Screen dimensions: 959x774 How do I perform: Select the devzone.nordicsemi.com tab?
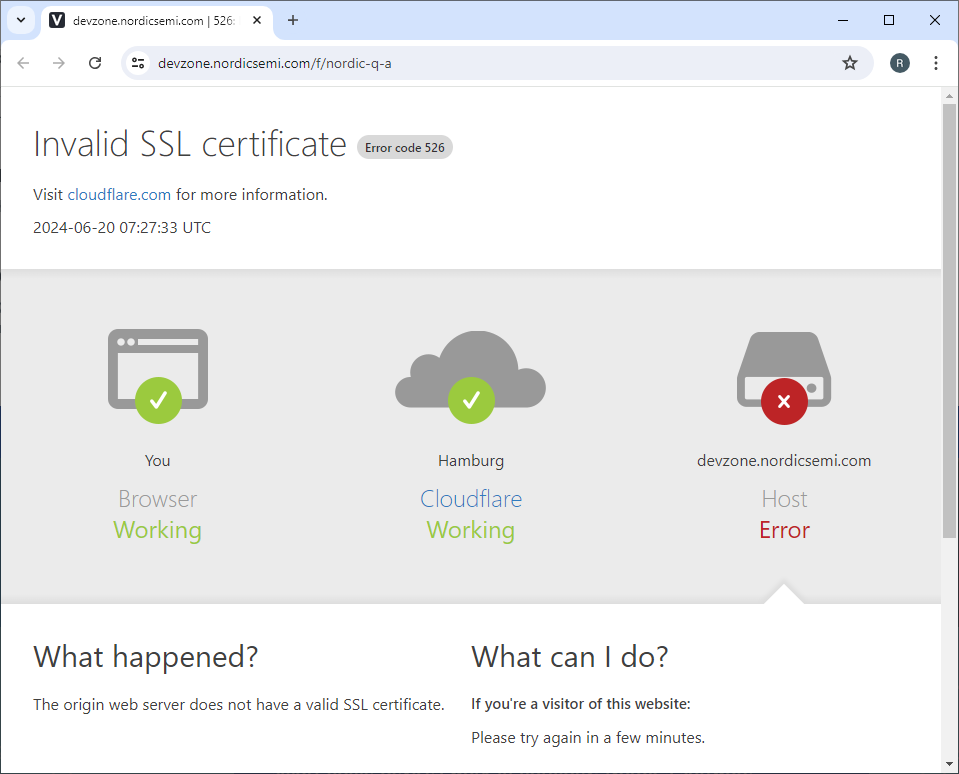coord(157,21)
